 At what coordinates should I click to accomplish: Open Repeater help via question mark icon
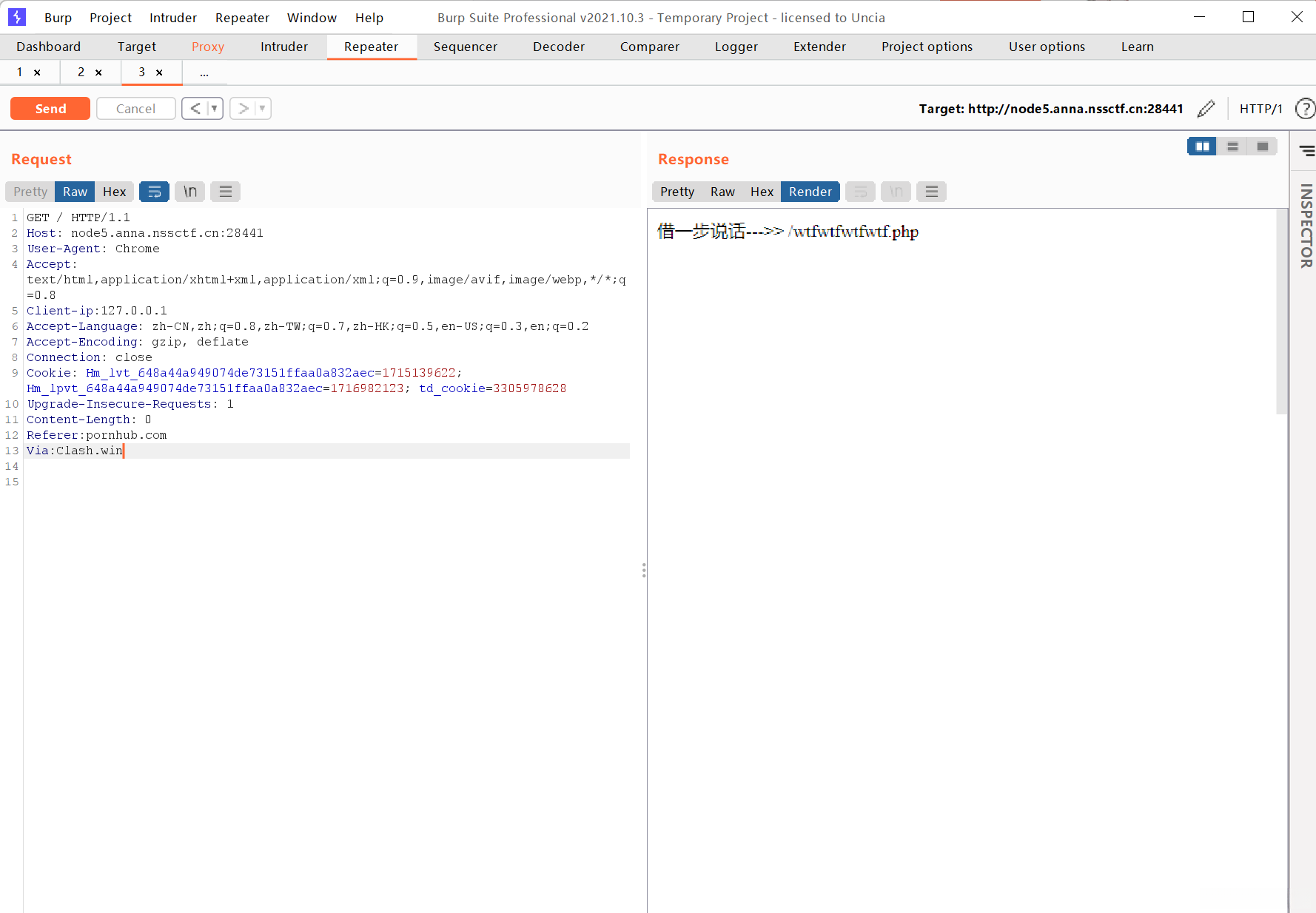pos(1305,109)
